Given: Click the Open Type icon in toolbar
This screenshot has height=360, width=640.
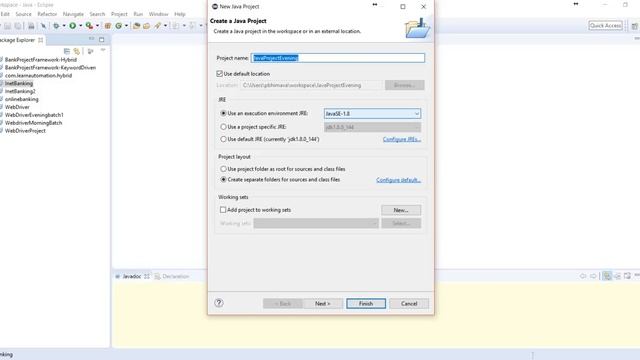Looking at the screenshot, I should [x=137, y=26].
